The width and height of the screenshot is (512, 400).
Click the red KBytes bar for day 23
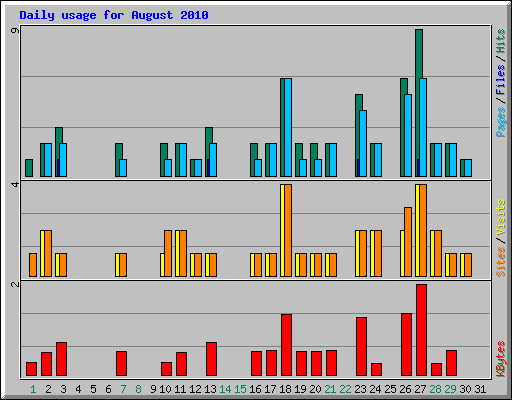(361, 347)
